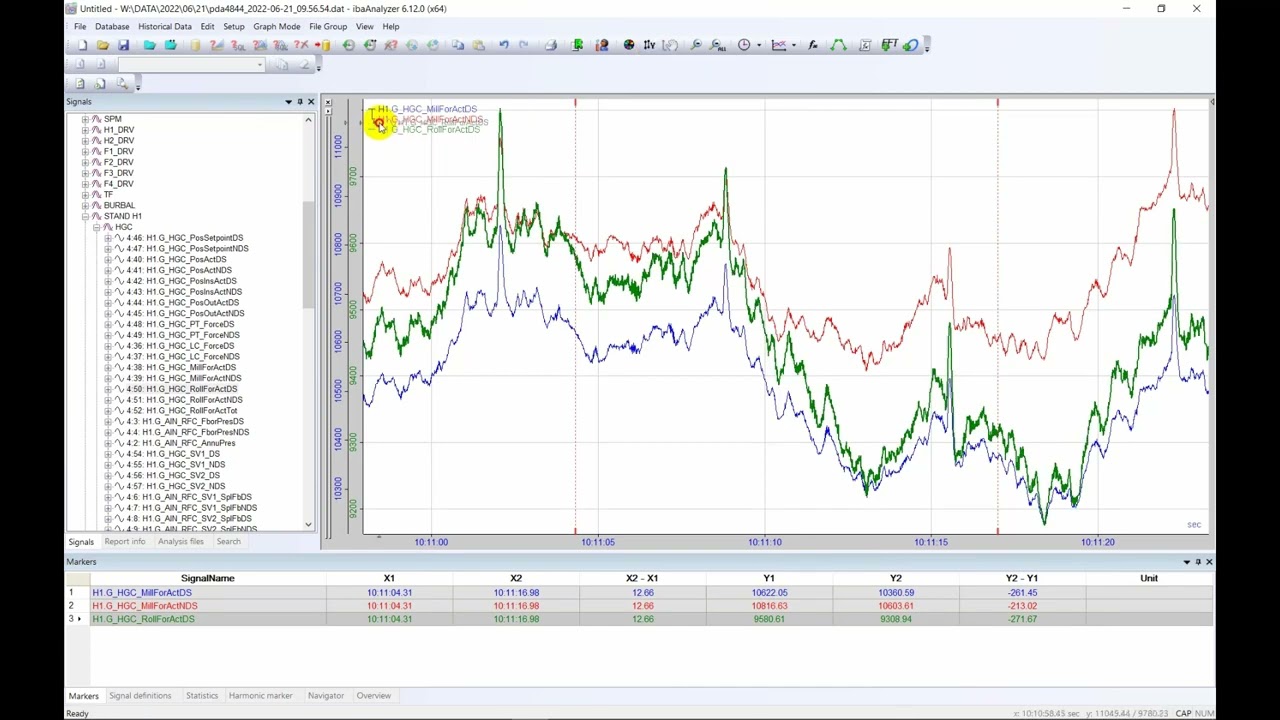Click the markers icon next to palette

[649, 45]
